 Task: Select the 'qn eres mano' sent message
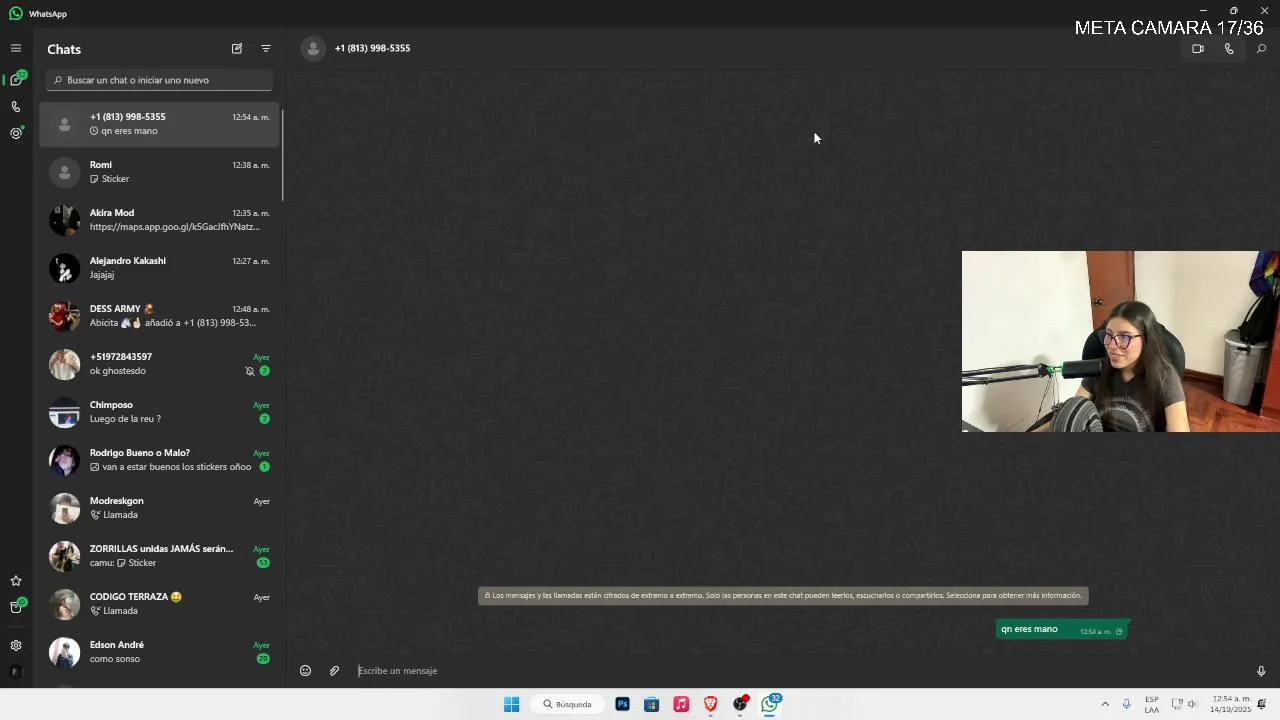click(x=1062, y=629)
